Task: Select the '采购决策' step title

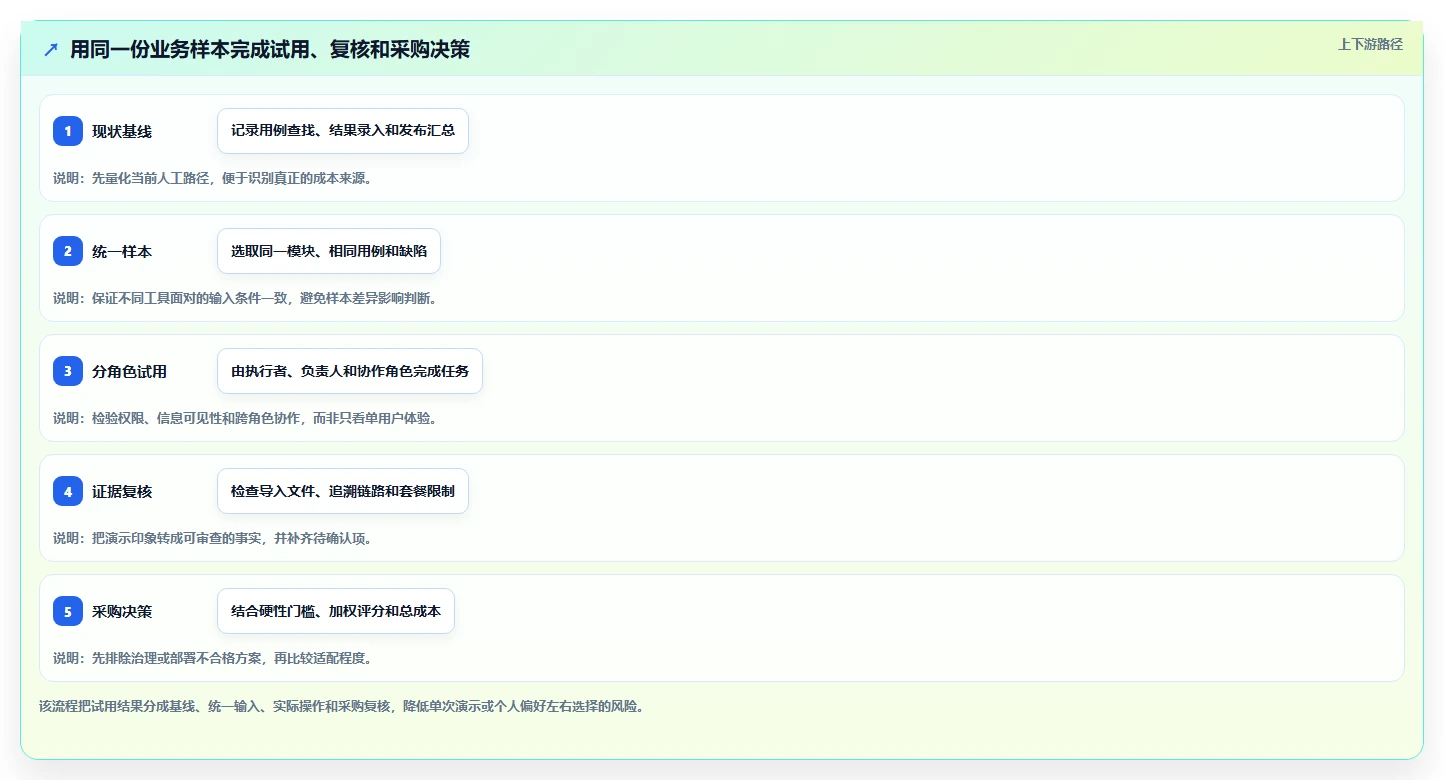Action: 122,611
